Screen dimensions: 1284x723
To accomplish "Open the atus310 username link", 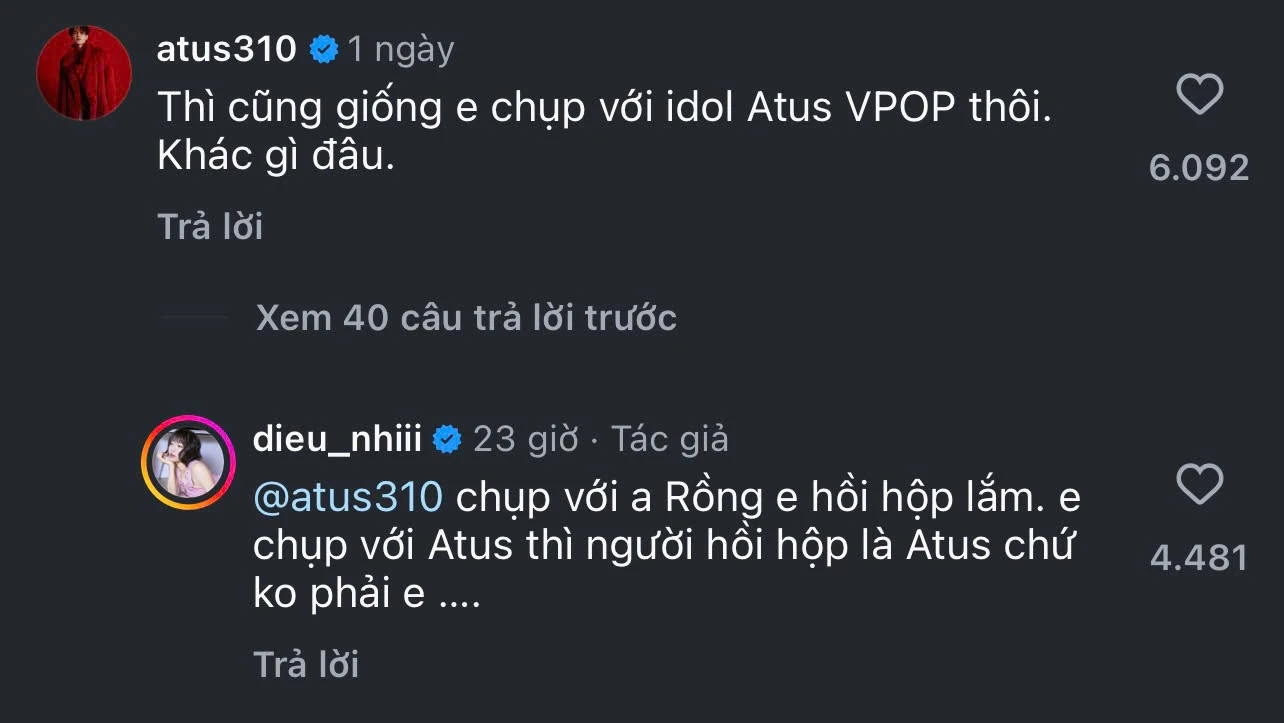I will pyautogui.click(x=227, y=49).
